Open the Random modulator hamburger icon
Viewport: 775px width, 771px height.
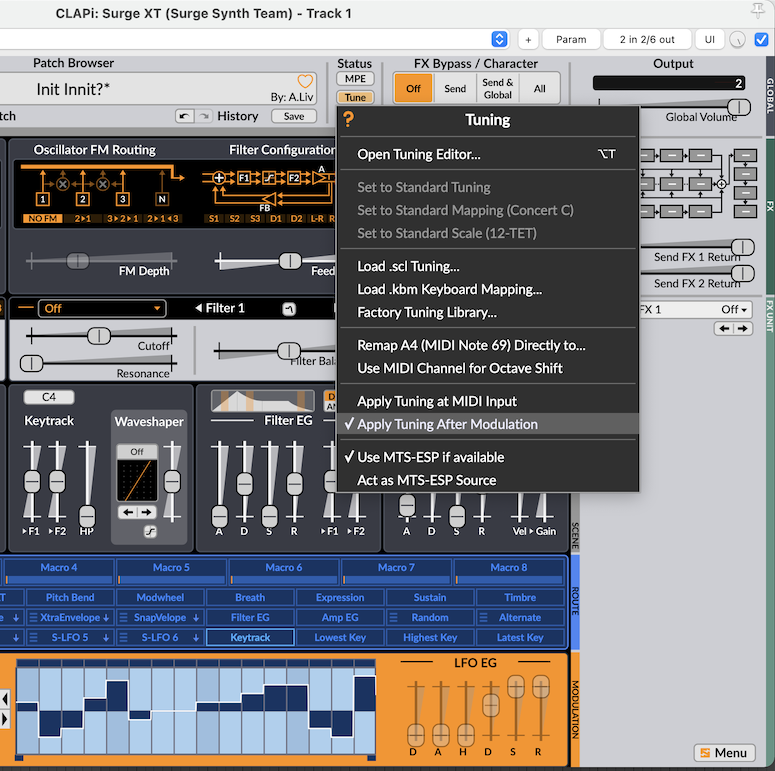394,618
